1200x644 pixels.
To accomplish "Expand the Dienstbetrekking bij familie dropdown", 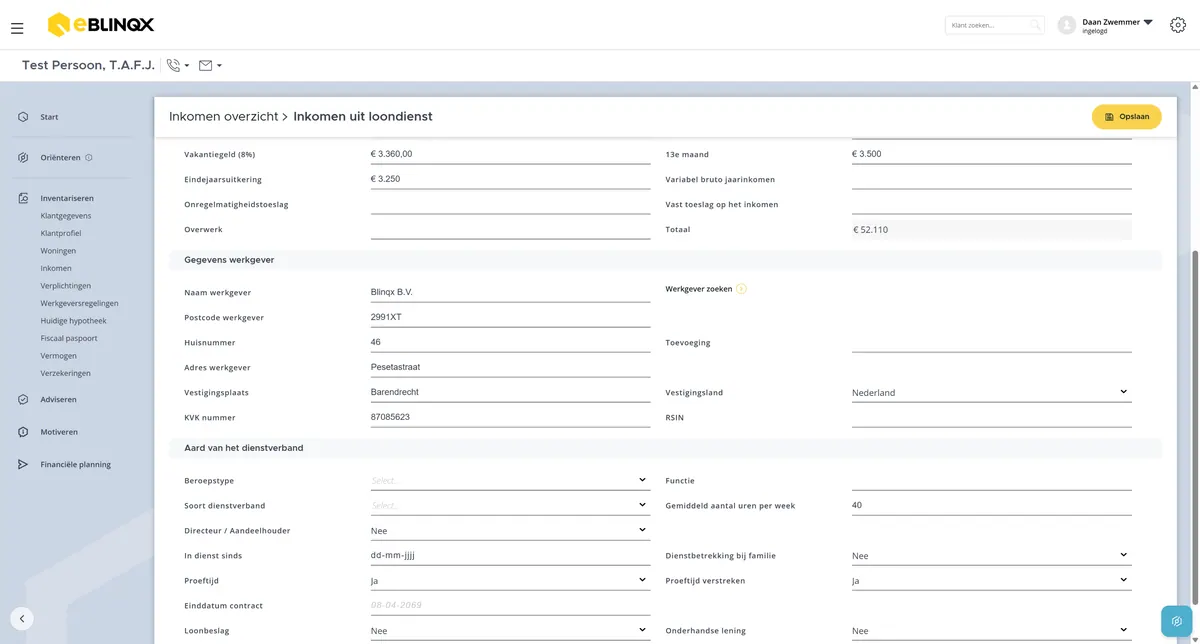I will [991, 556].
